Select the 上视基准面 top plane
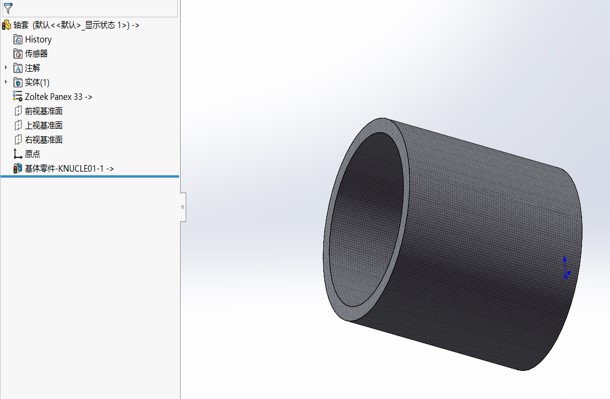The image size is (610, 399). point(44,126)
